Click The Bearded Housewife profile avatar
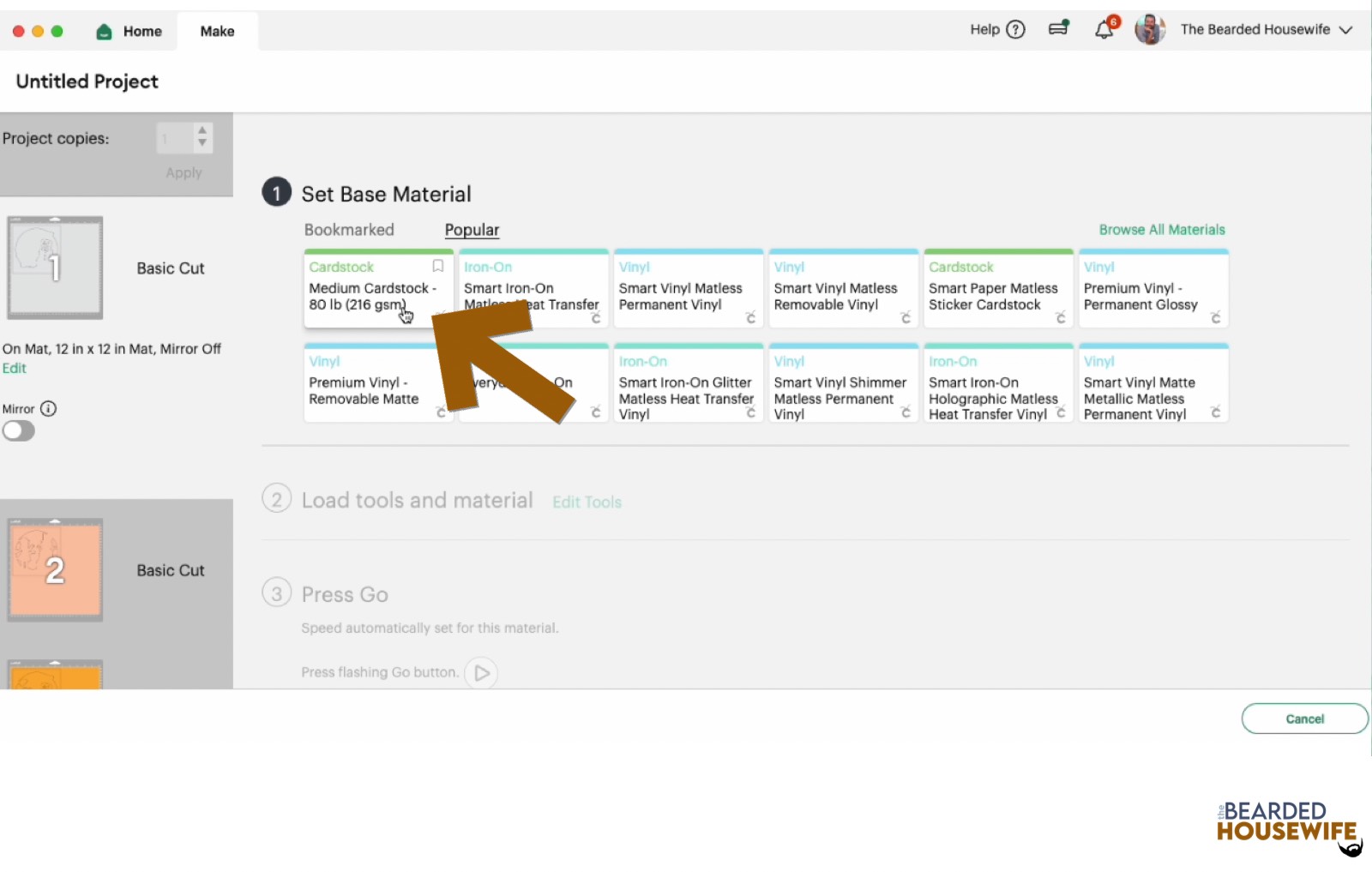Screen dimensions: 1372x872 pos(1150,29)
